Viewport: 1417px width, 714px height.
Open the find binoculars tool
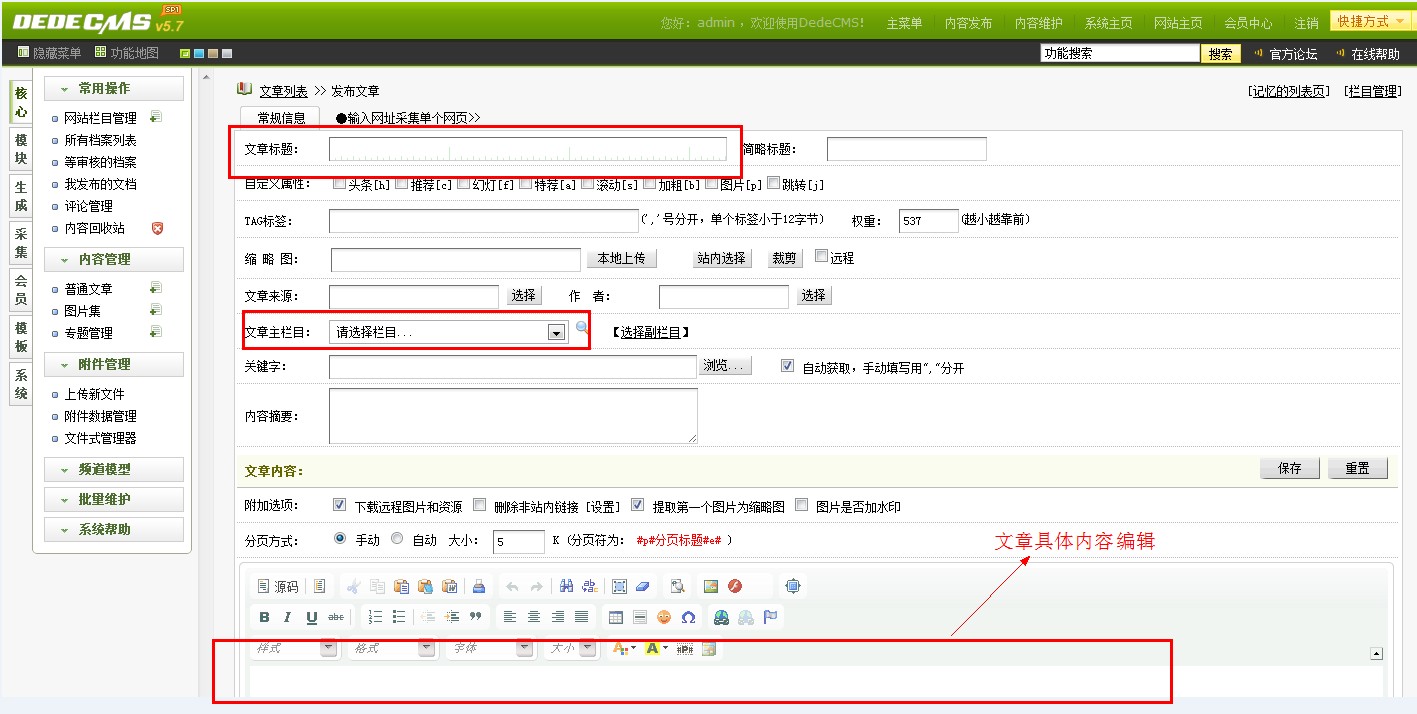point(566,587)
